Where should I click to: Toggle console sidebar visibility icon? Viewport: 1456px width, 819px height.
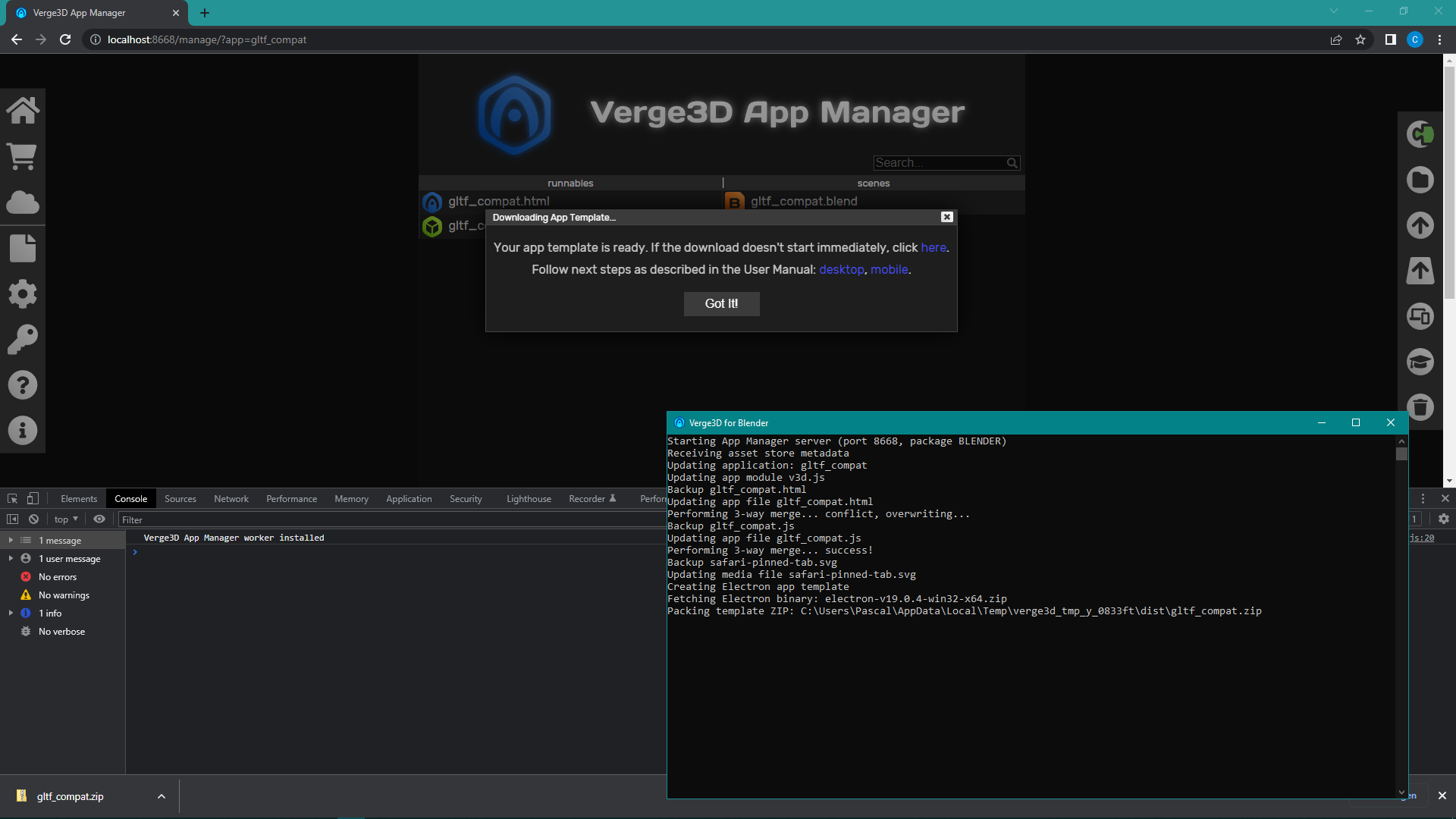click(12, 519)
